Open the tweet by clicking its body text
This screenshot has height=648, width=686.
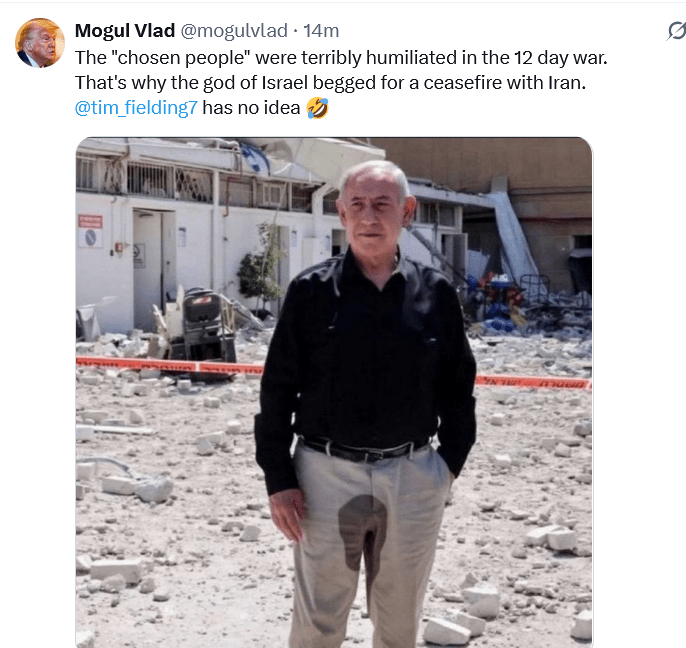click(x=341, y=70)
